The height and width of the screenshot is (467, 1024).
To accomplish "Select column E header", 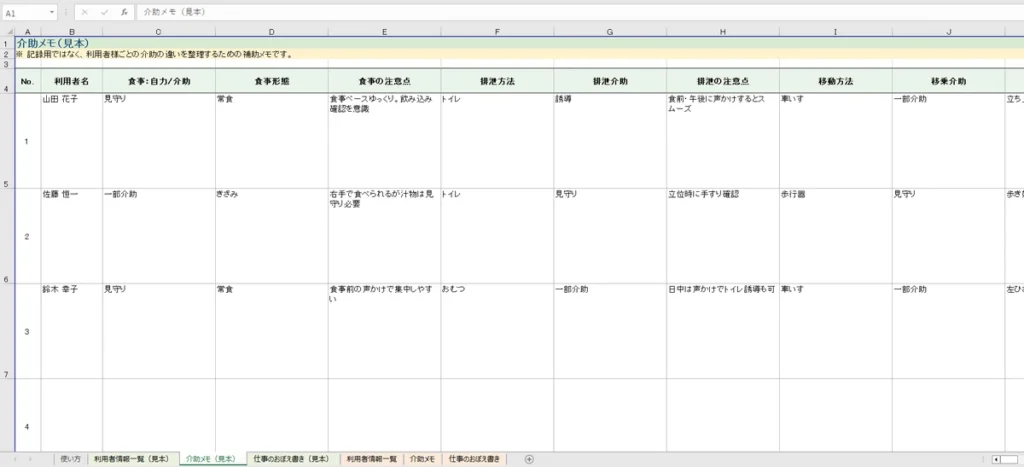I will tap(384, 32).
